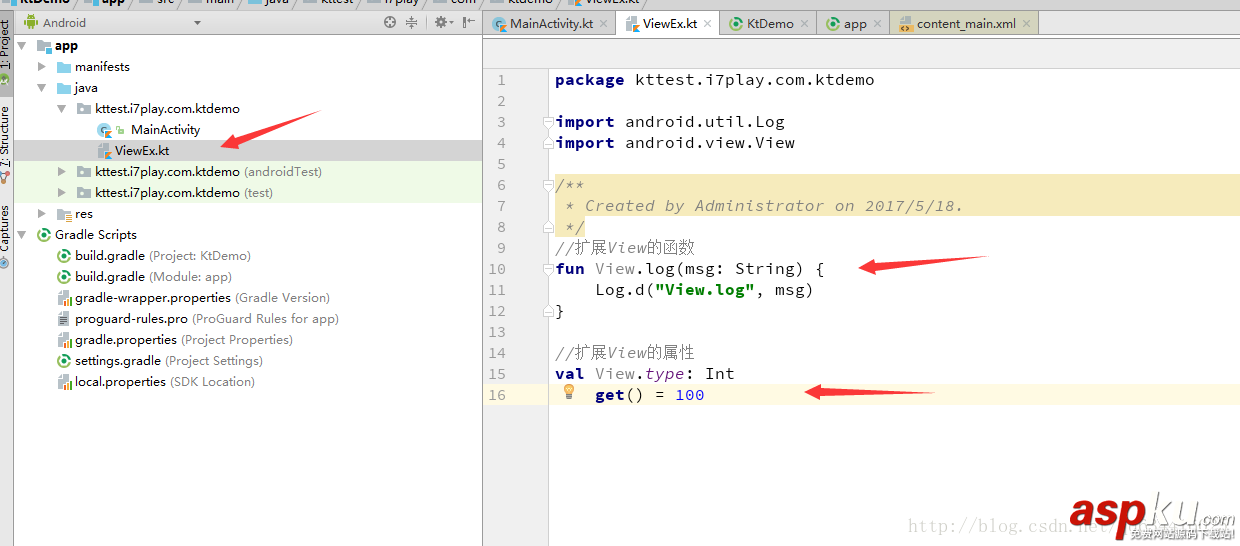This screenshot has width=1240, height=546.
Task: Click line number 5 in the gutter
Action: click(x=501, y=164)
